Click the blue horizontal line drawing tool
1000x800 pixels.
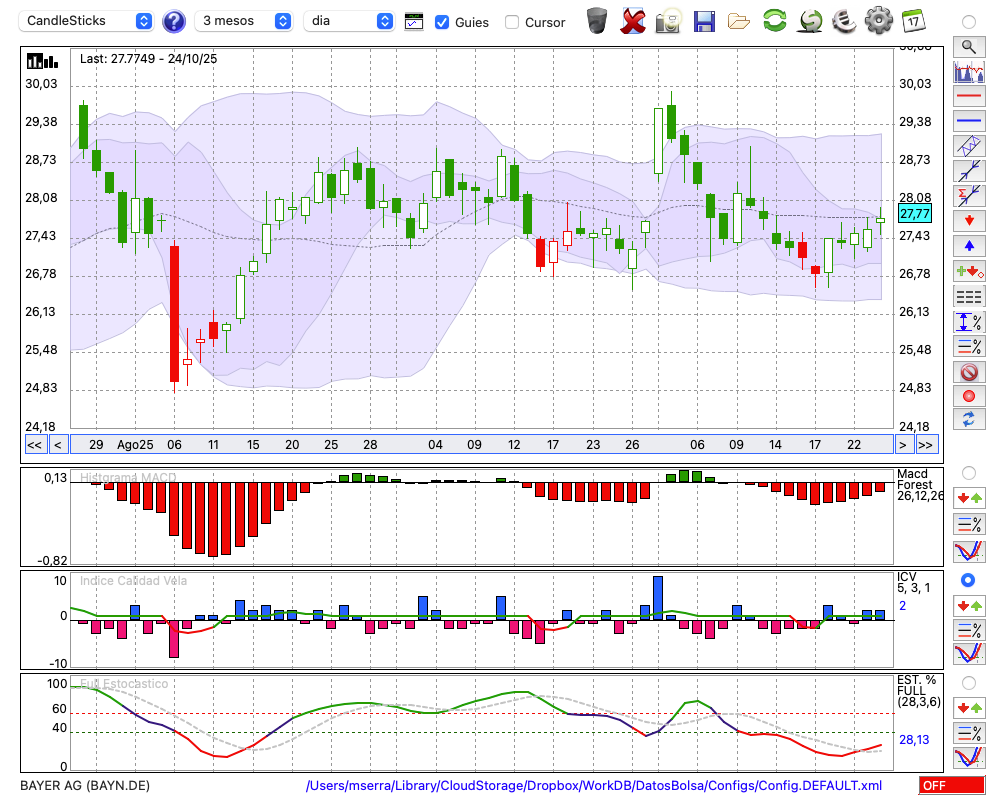tap(968, 121)
